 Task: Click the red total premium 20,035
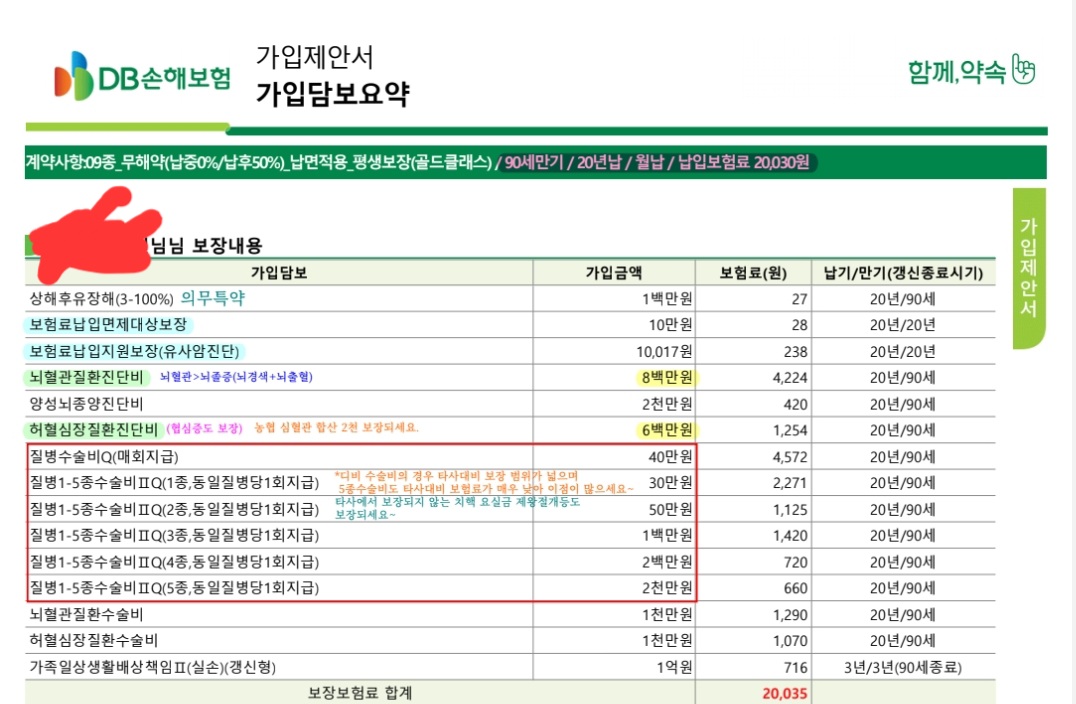782,692
